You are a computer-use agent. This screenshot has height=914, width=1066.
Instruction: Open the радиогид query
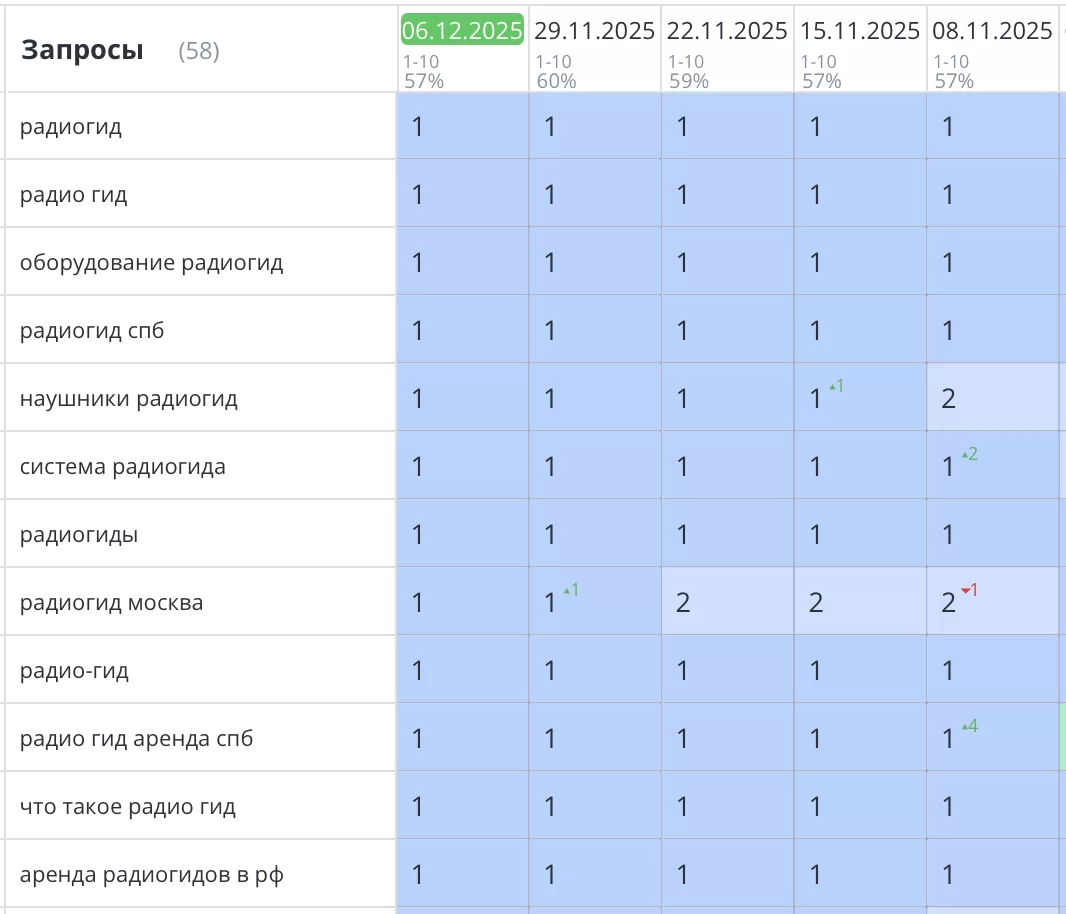pos(71,127)
